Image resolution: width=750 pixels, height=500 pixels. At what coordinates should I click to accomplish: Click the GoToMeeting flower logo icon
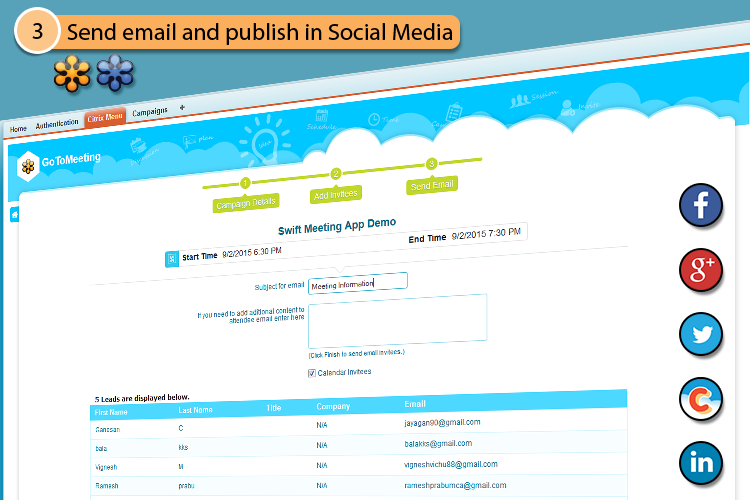(28, 167)
